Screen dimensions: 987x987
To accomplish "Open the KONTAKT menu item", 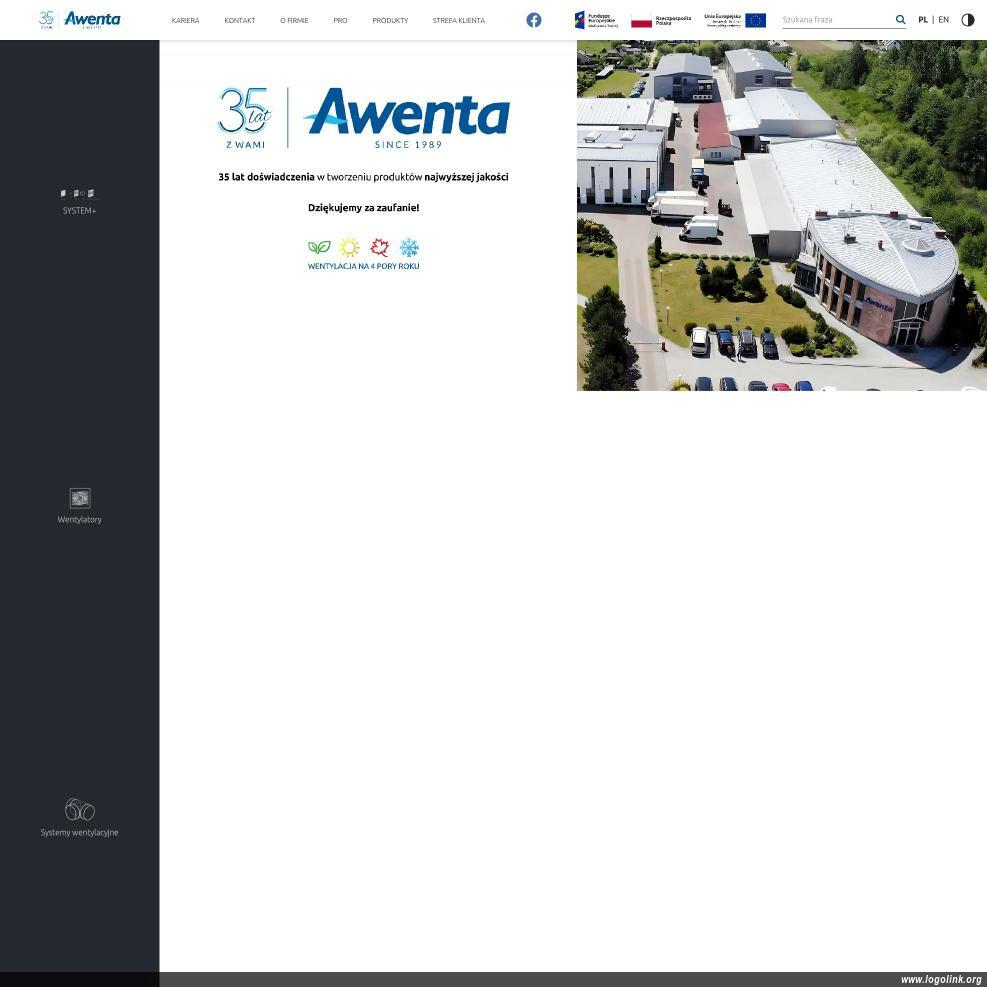I will [x=240, y=20].
